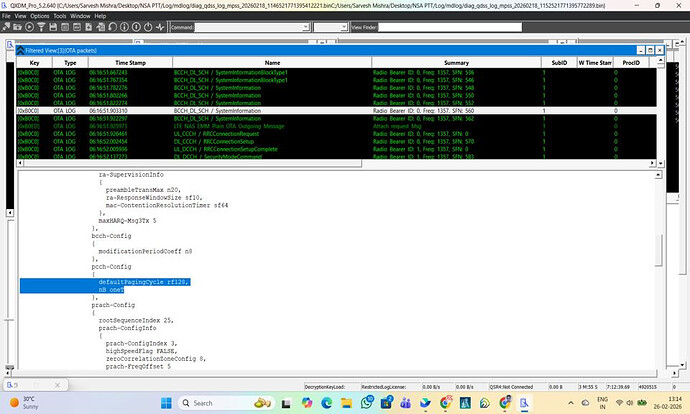Open the View menu
Viewport: 690px width, 414px height.
(20, 16)
